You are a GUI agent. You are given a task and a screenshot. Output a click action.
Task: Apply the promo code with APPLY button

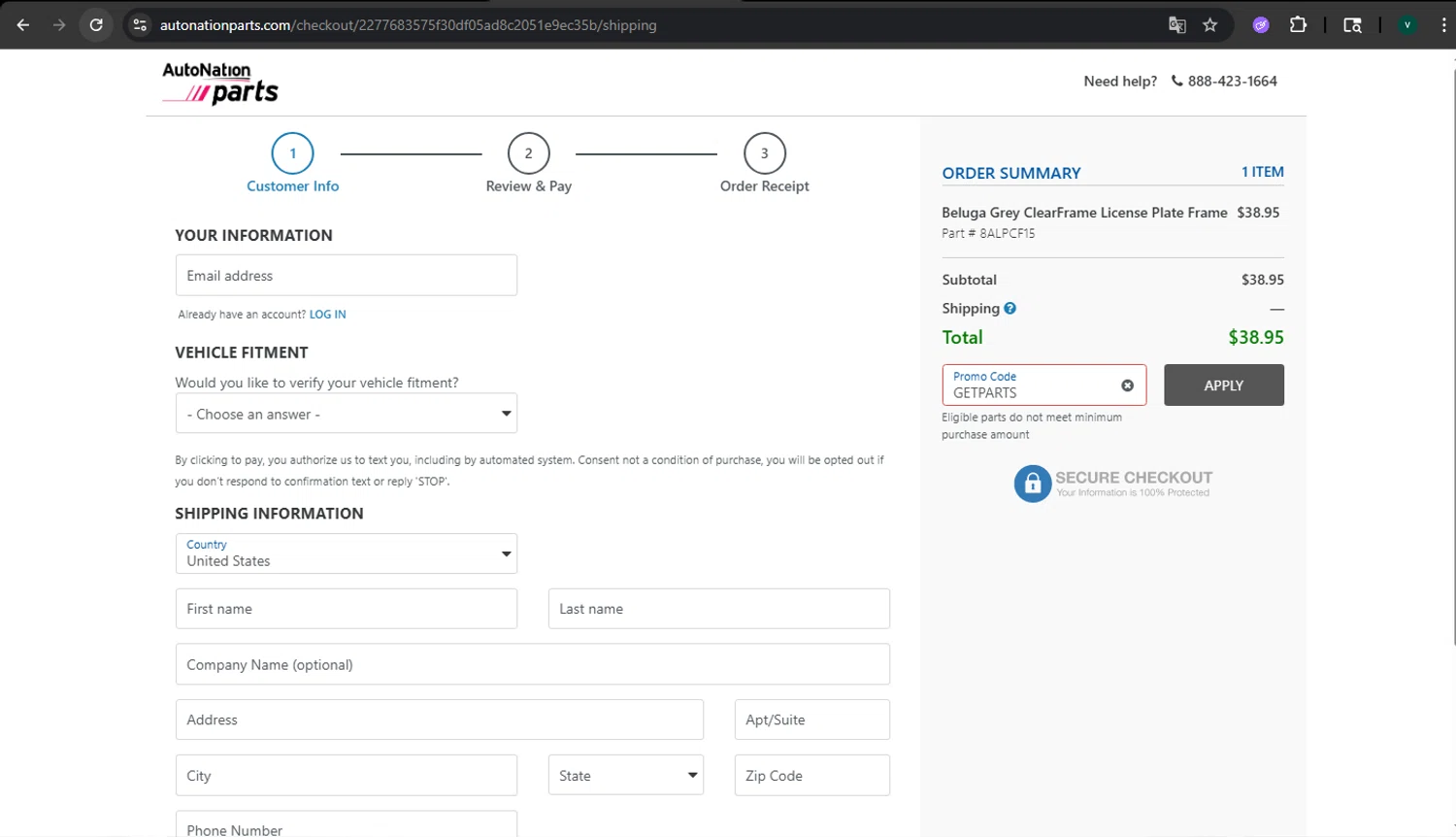[1224, 385]
